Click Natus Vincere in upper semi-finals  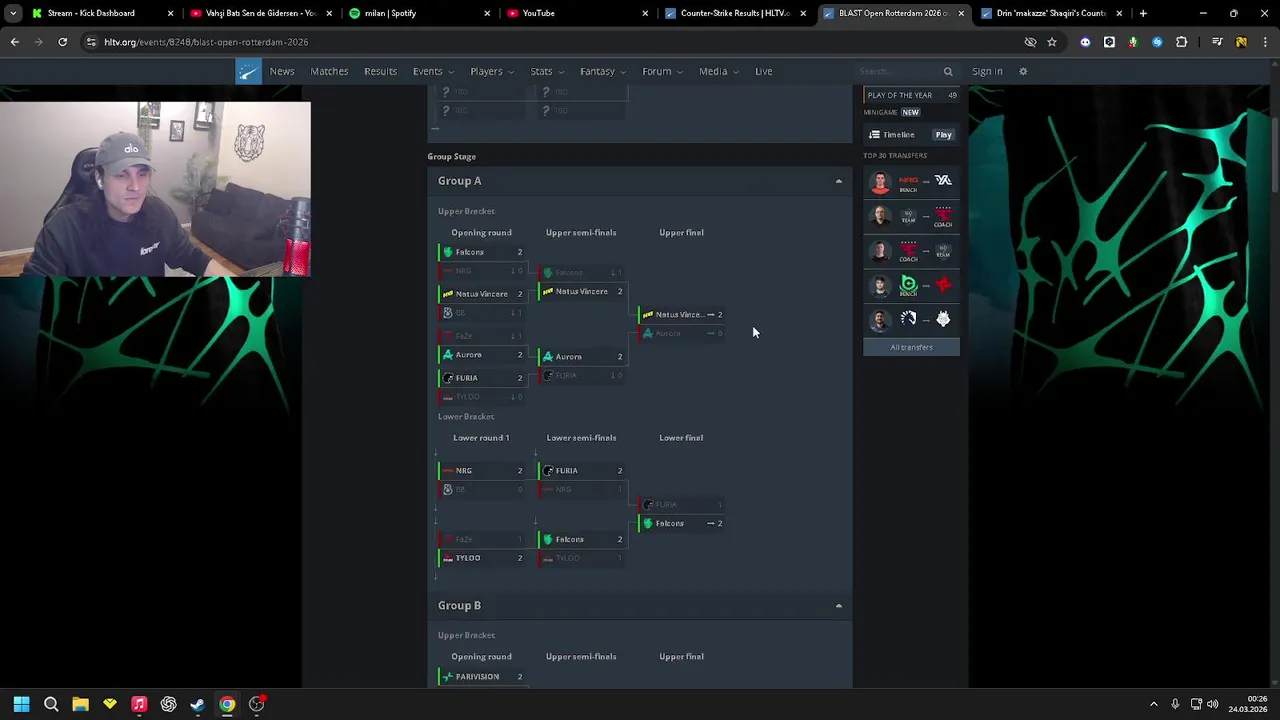point(582,292)
